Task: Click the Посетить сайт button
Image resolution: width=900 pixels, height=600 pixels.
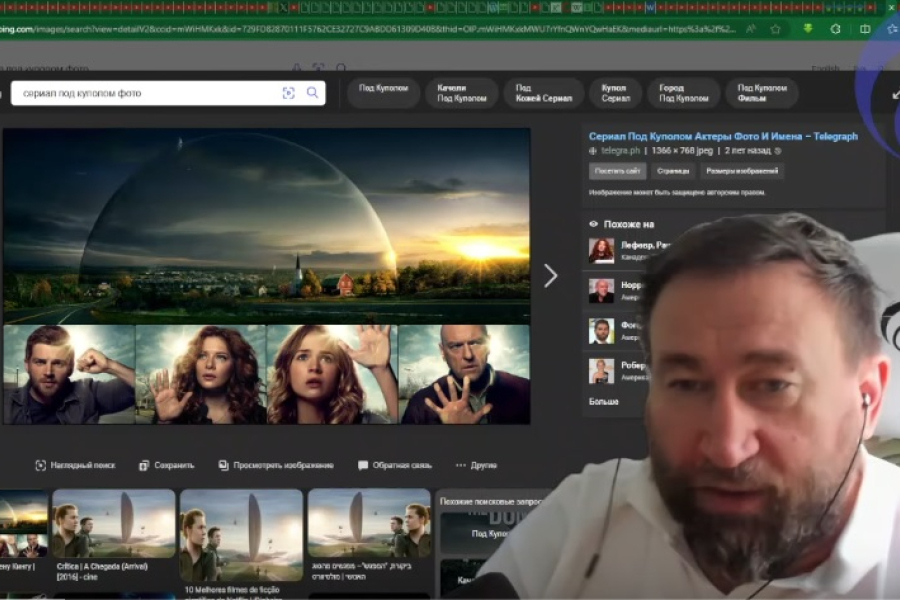Action: click(617, 171)
